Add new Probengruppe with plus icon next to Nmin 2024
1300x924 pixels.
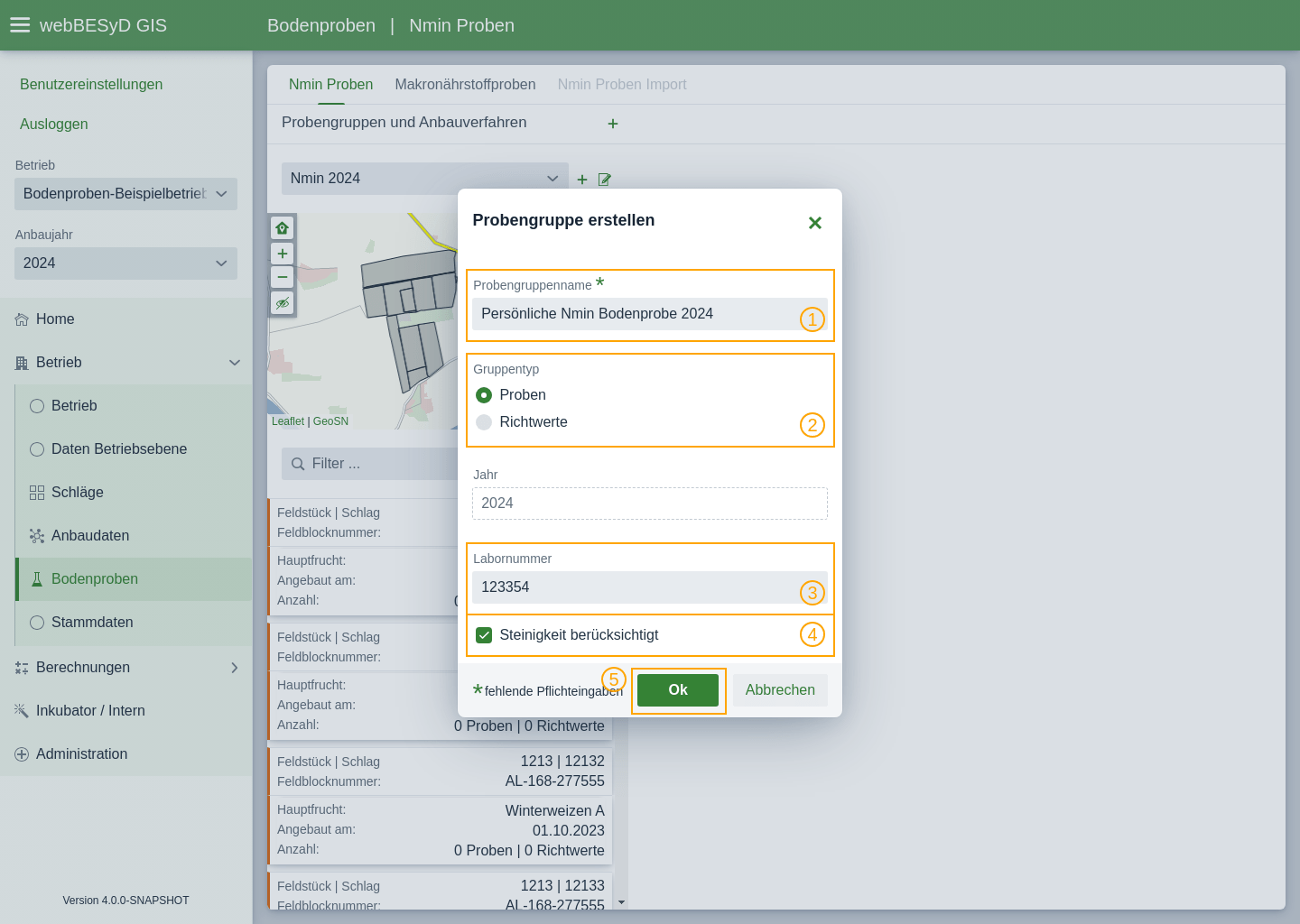582,180
